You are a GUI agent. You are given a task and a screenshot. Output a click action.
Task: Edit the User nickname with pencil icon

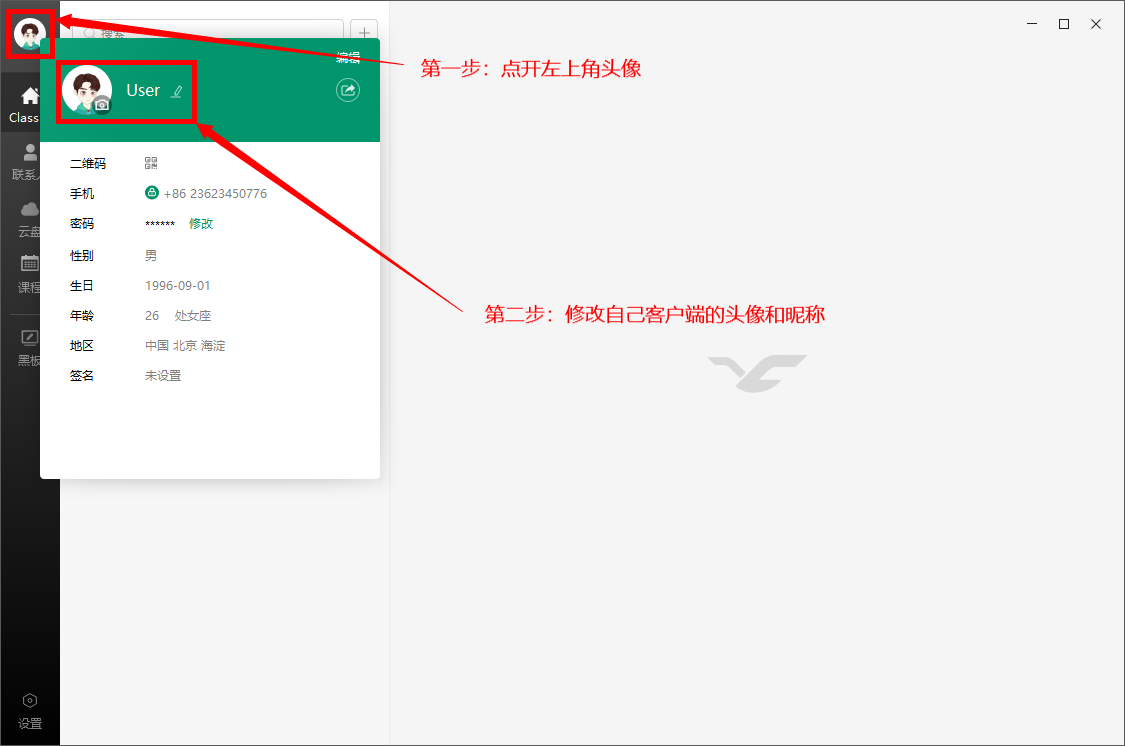point(176,91)
